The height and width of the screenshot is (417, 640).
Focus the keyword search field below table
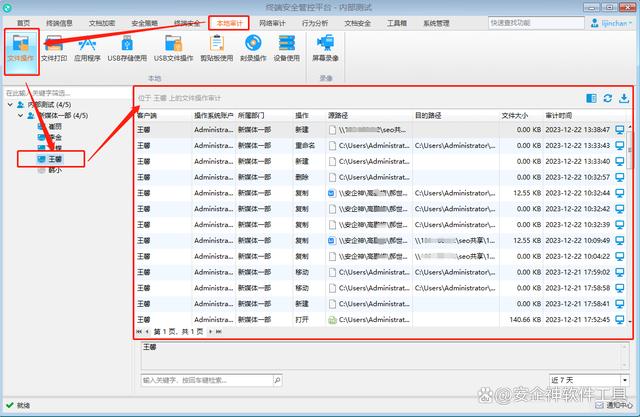(x=207, y=380)
